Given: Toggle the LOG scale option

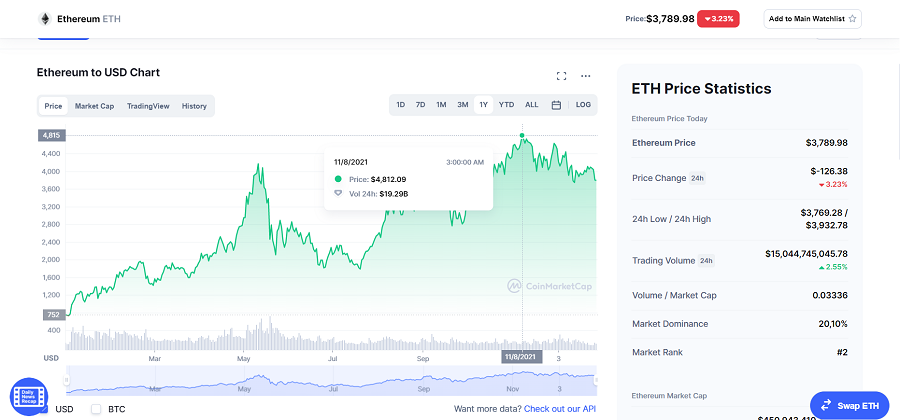Looking at the screenshot, I should click(x=583, y=105).
